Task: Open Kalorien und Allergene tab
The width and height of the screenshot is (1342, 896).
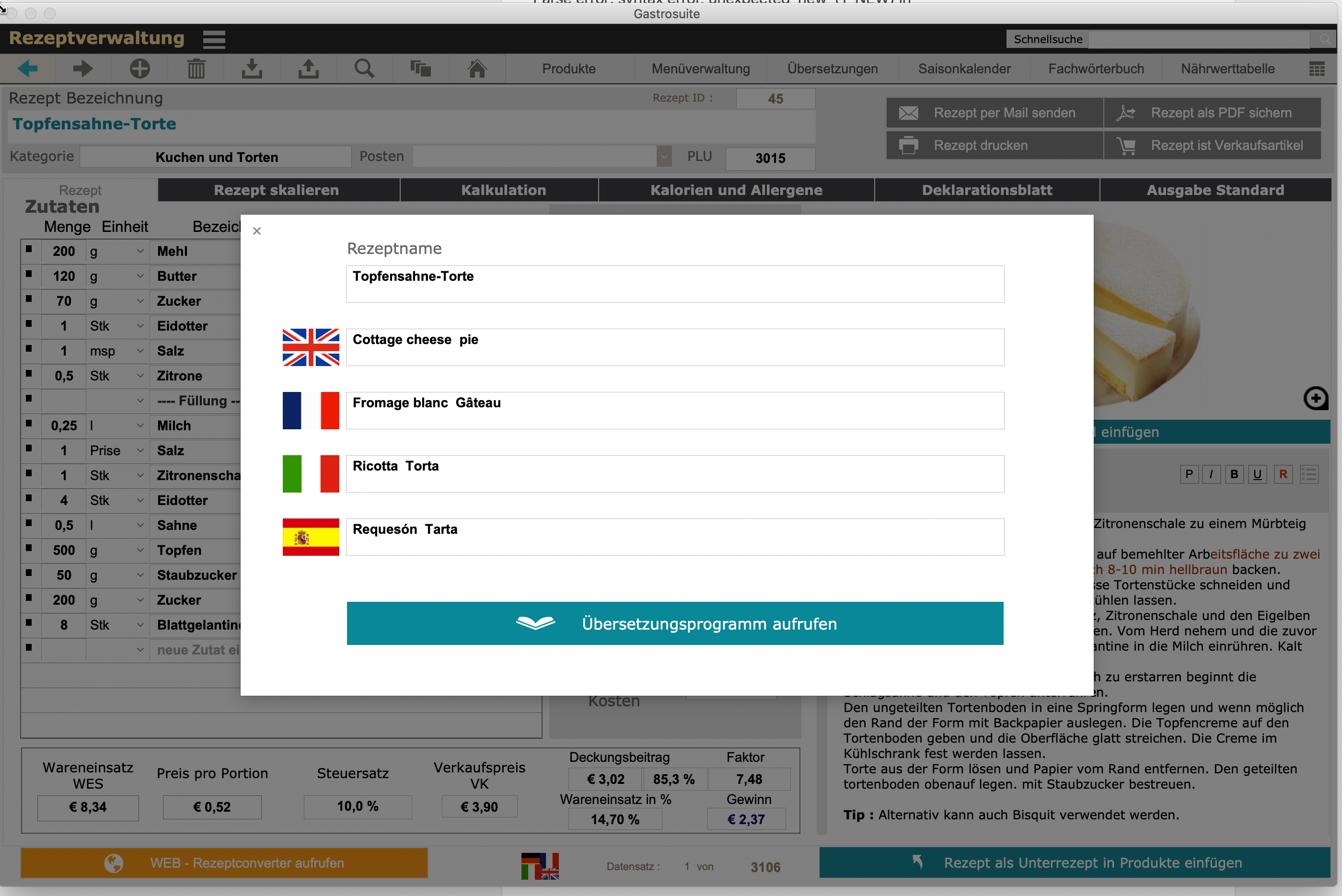Action: pyautogui.click(x=736, y=190)
